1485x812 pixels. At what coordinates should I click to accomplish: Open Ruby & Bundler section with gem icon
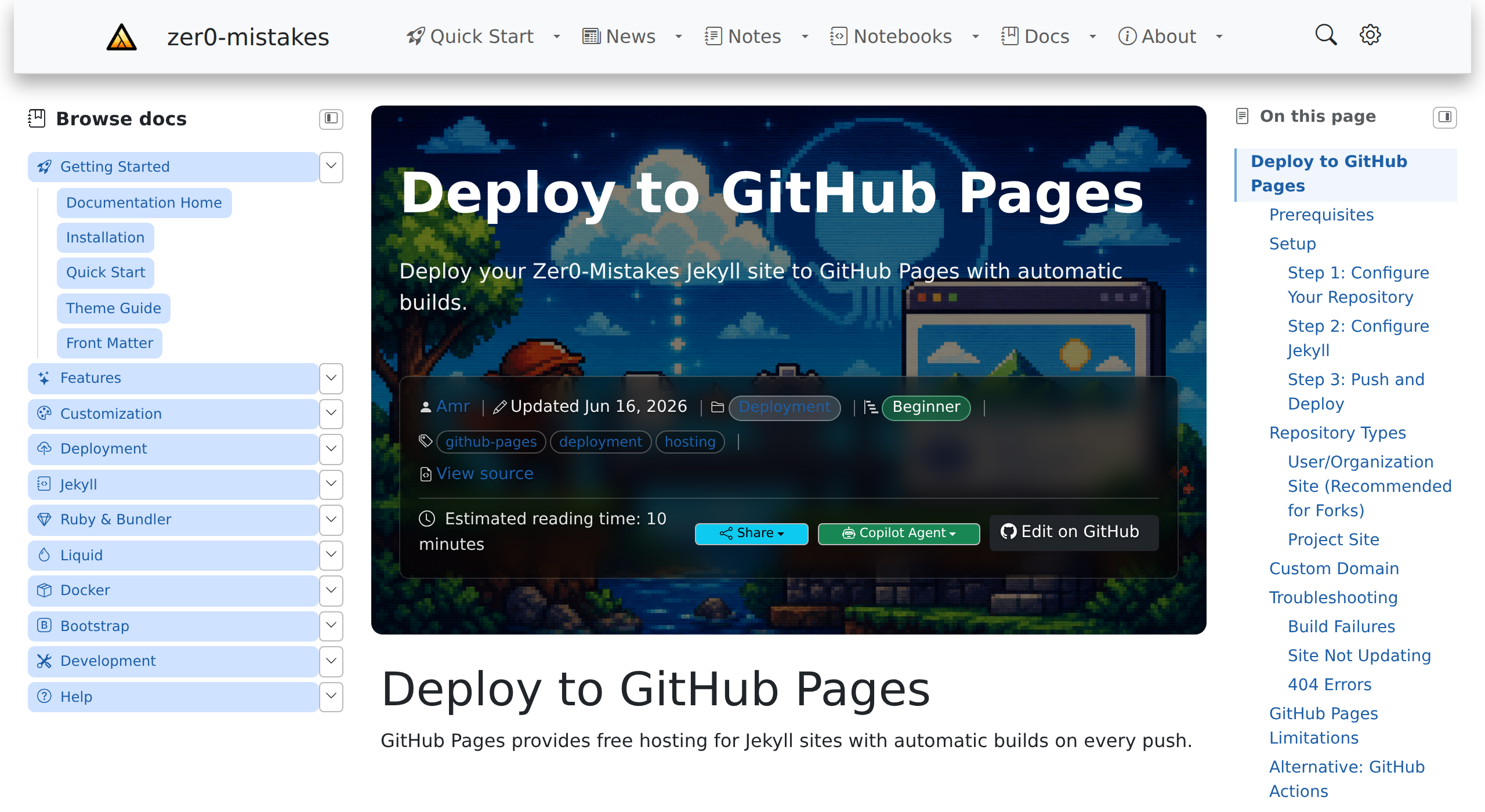click(x=173, y=520)
